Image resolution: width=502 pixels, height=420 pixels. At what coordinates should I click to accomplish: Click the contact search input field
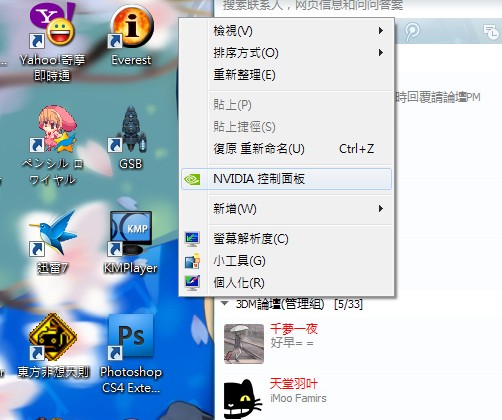pos(358,6)
